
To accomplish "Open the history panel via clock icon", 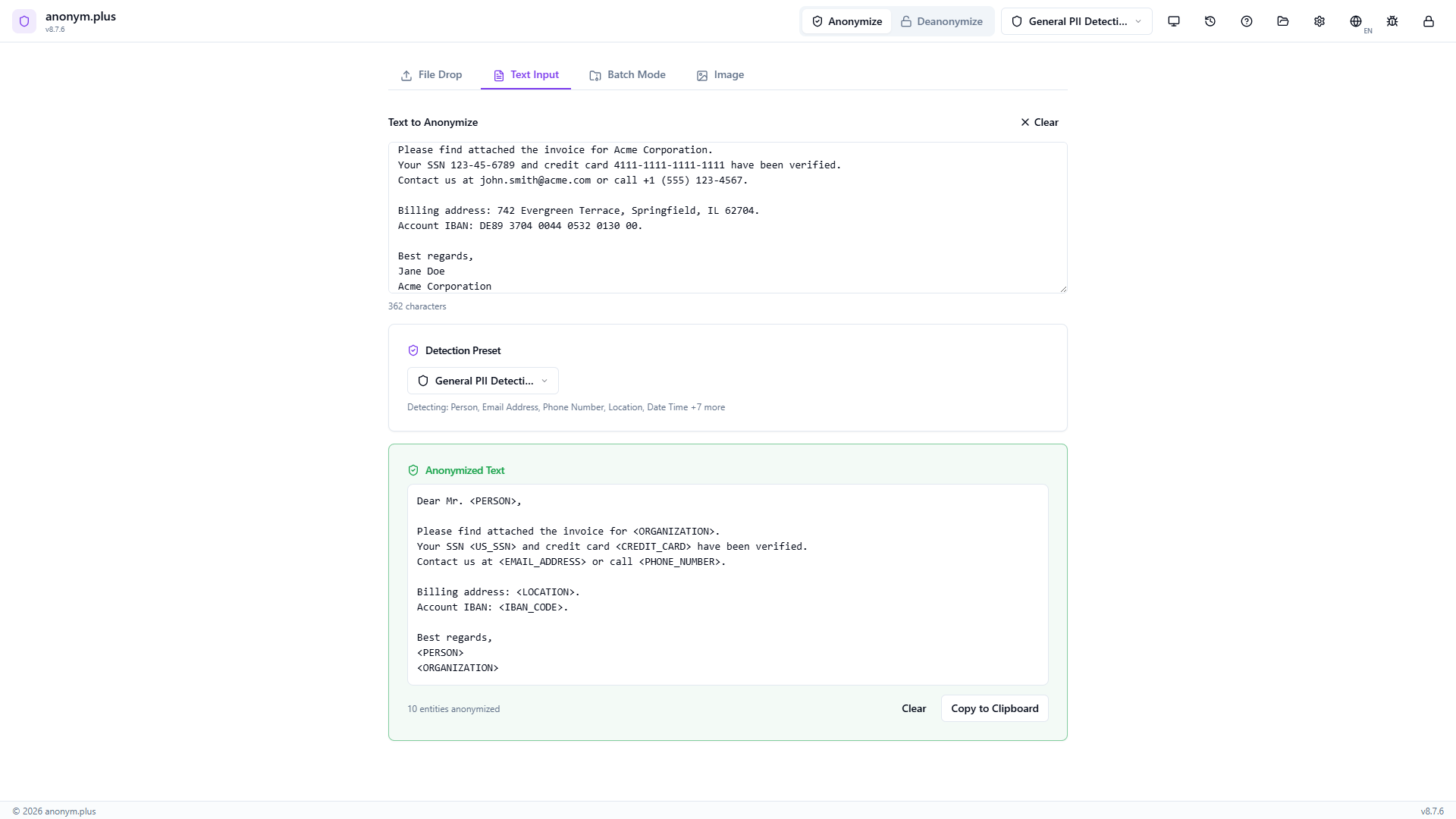I will [x=1210, y=21].
